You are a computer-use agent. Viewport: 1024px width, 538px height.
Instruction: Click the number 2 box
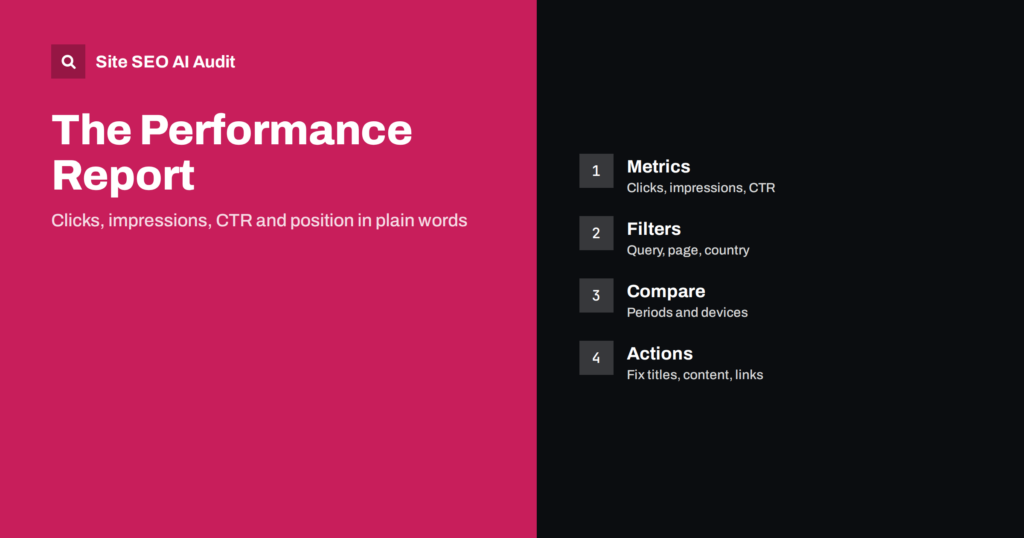(x=596, y=233)
